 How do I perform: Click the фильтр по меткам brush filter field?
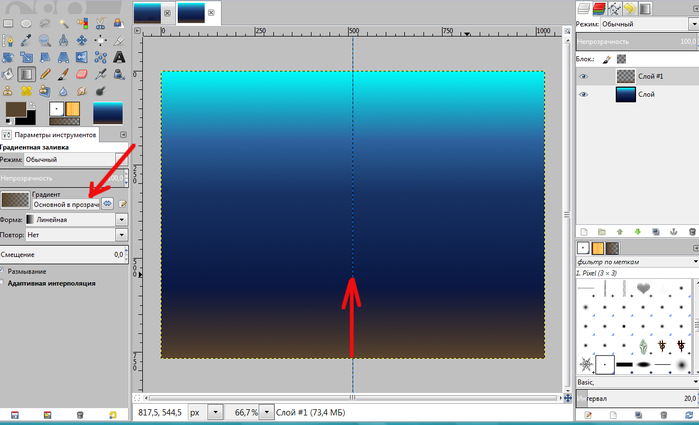(x=630, y=262)
